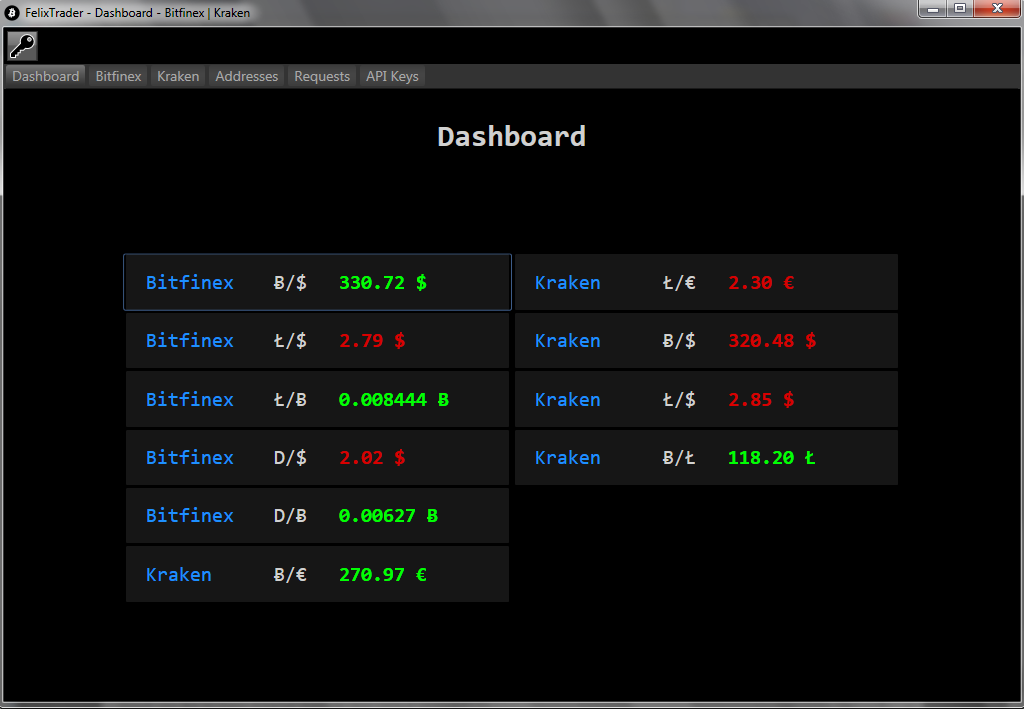Open the Kraken Ł/$ 2.85 $ tile

[707, 399]
